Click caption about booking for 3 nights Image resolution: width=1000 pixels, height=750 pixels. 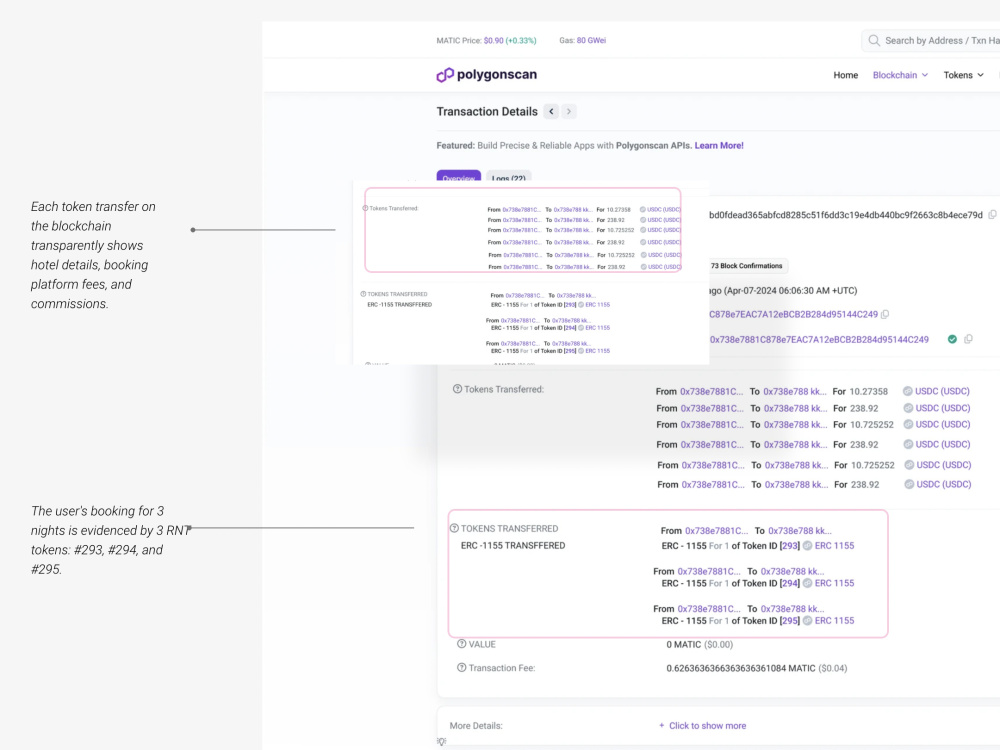[x=111, y=540]
